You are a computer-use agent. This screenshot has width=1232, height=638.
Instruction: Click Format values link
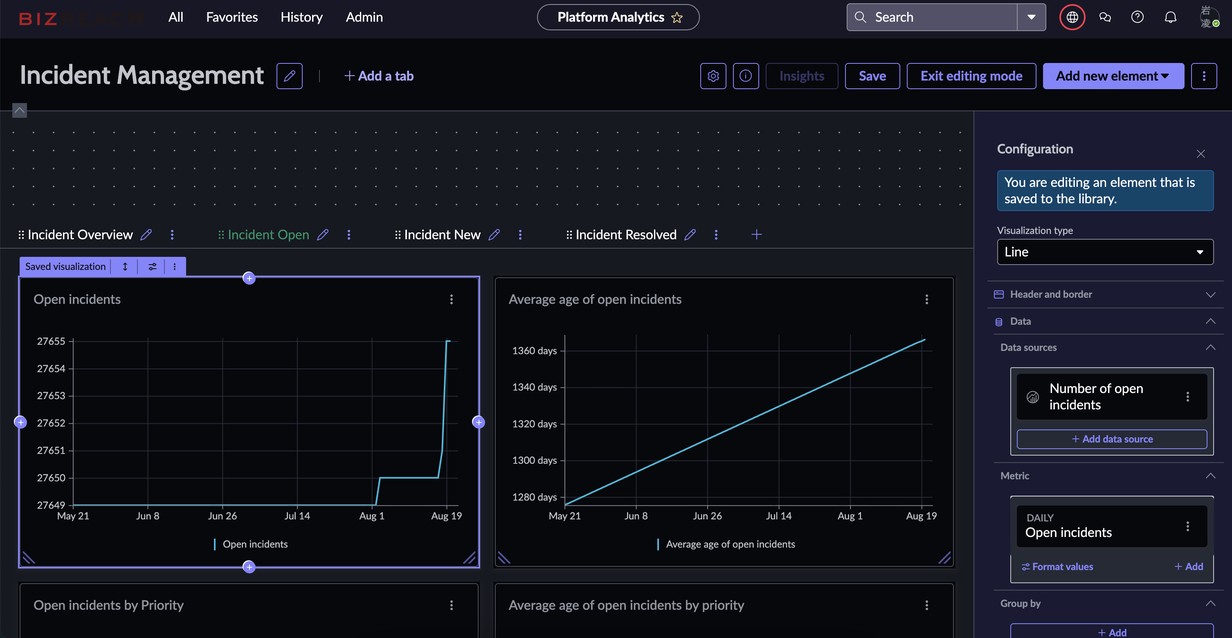coord(1057,567)
